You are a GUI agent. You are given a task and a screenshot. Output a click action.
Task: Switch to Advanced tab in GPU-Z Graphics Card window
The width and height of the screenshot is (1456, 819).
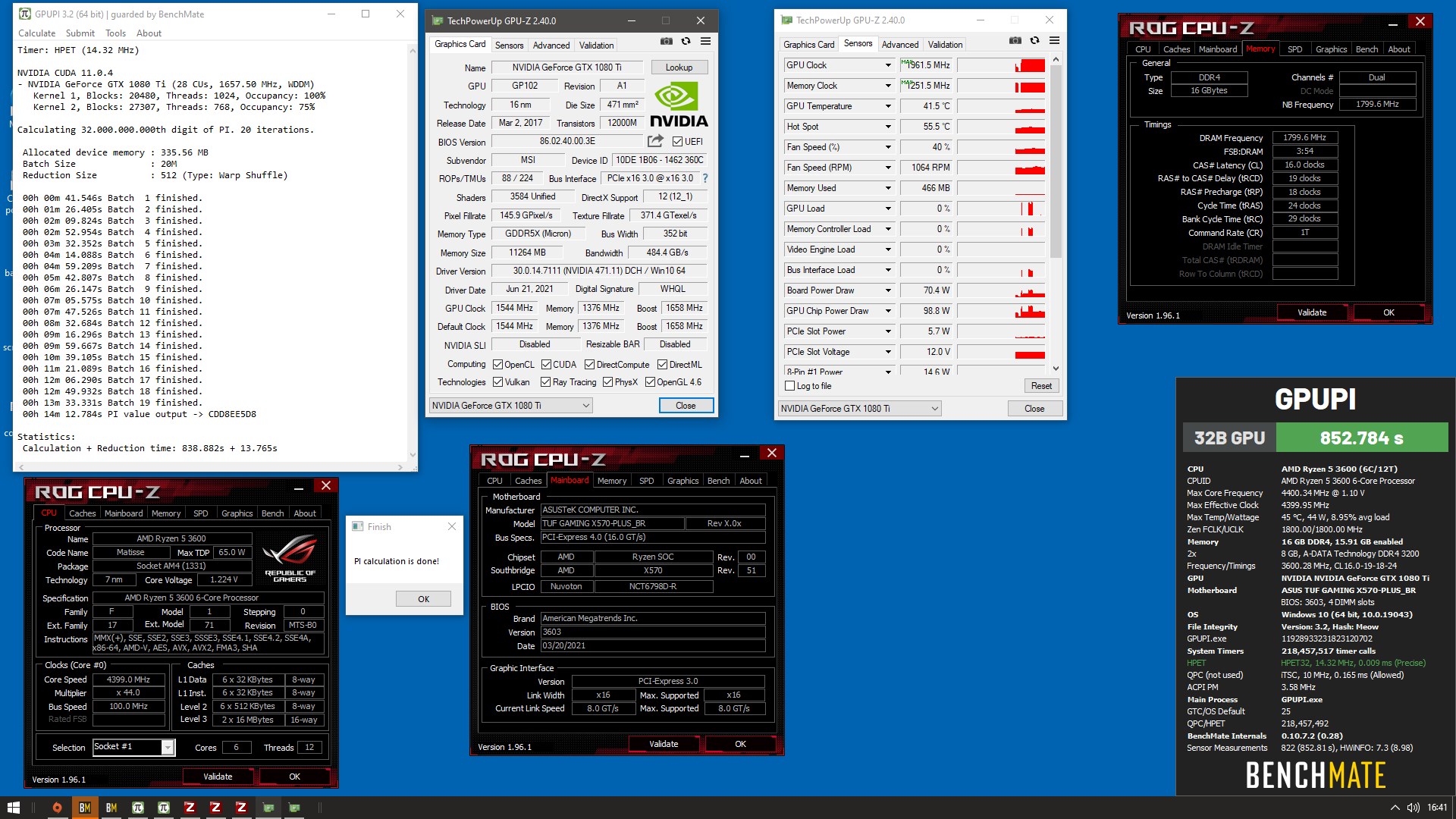551,45
